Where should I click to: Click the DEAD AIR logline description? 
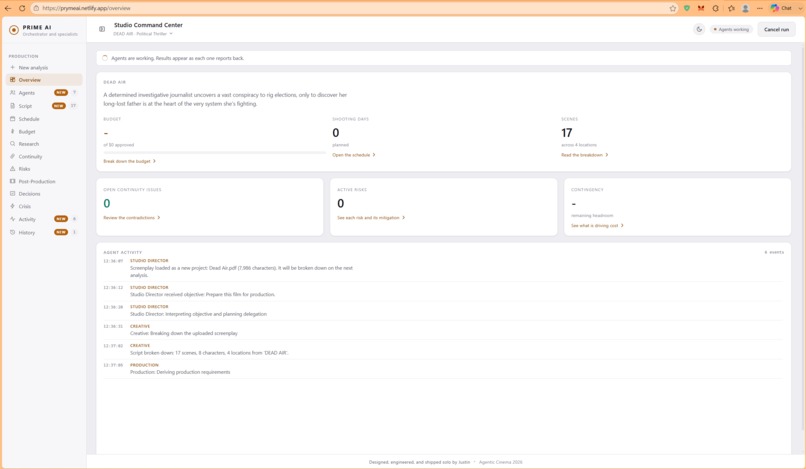click(x=225, y=99)
